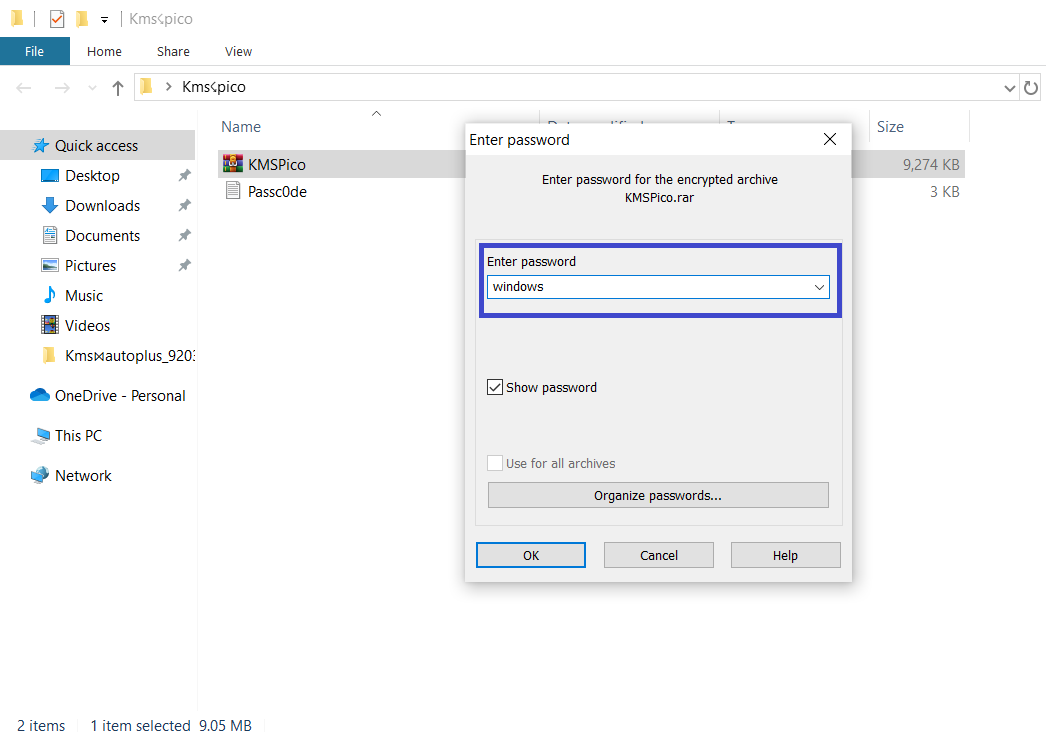Sort files by the Size column header

coord(890,127)
